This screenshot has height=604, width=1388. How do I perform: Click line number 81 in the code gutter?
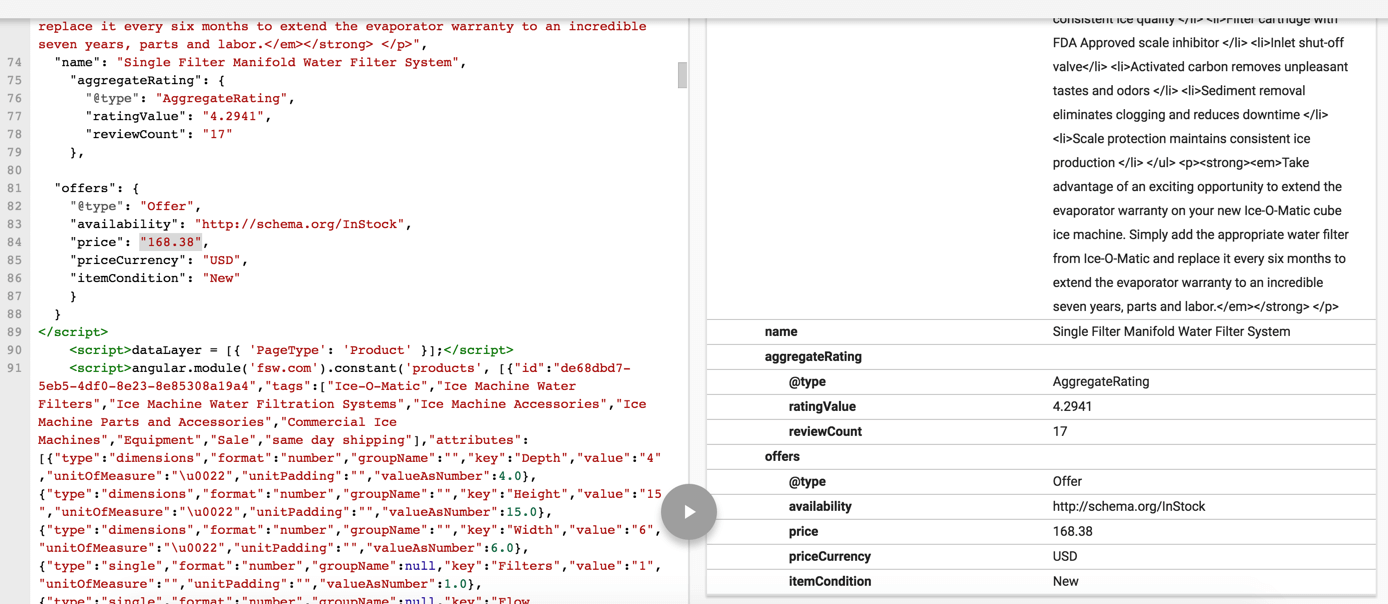click(x=14, y=188)
